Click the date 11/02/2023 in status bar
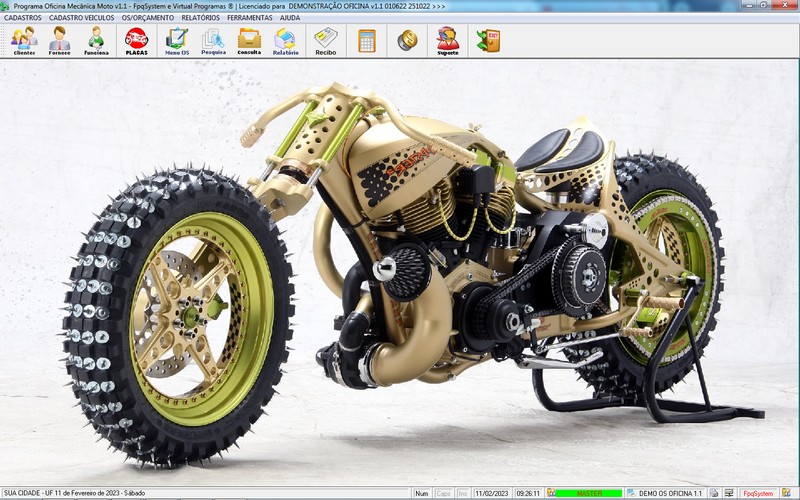Viewport: 800px width, 500px height. click(492, 493)
